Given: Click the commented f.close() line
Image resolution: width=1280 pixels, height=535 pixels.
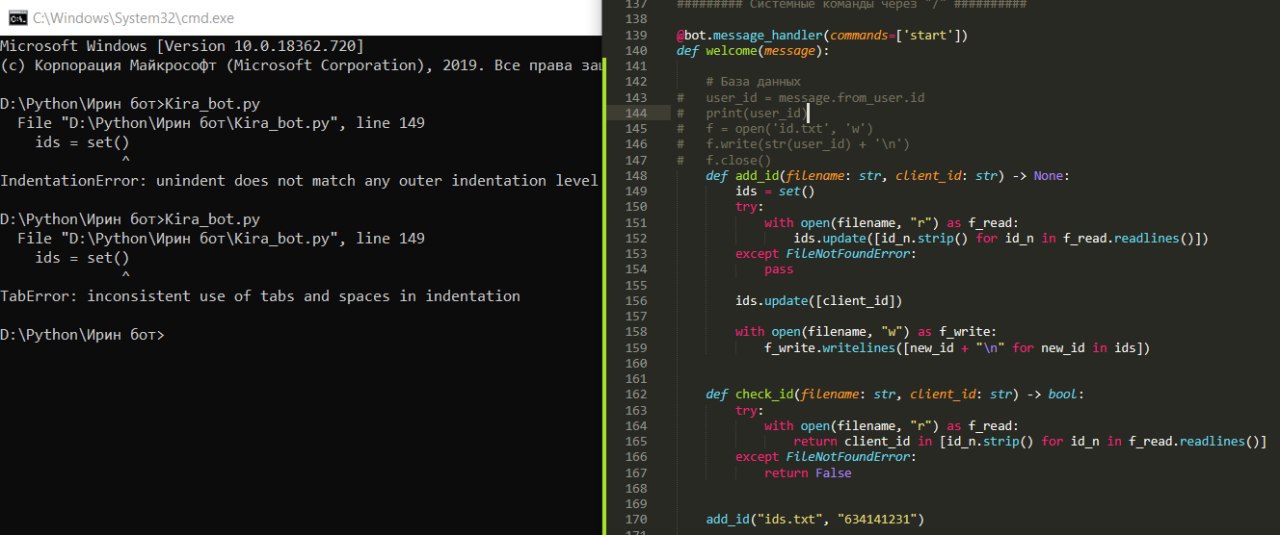Looking at the screenshot, I should (724, 160).
